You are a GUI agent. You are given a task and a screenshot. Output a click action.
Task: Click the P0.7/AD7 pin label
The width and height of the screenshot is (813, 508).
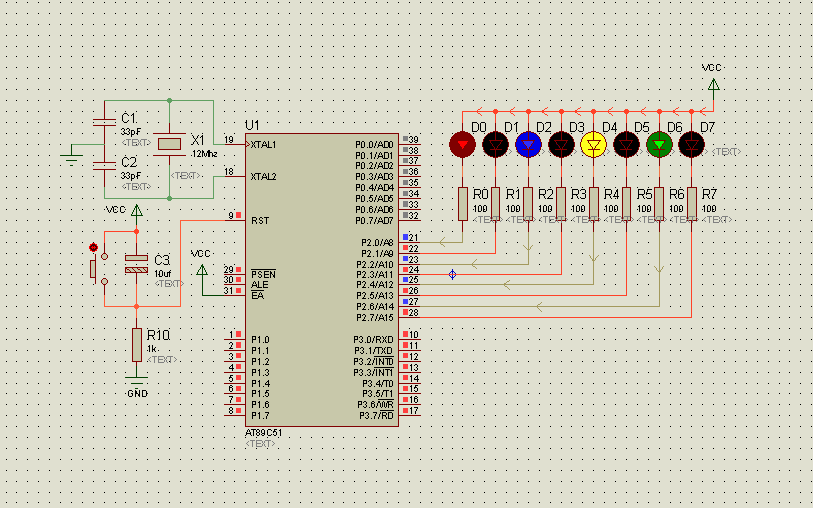pos(374,220)
